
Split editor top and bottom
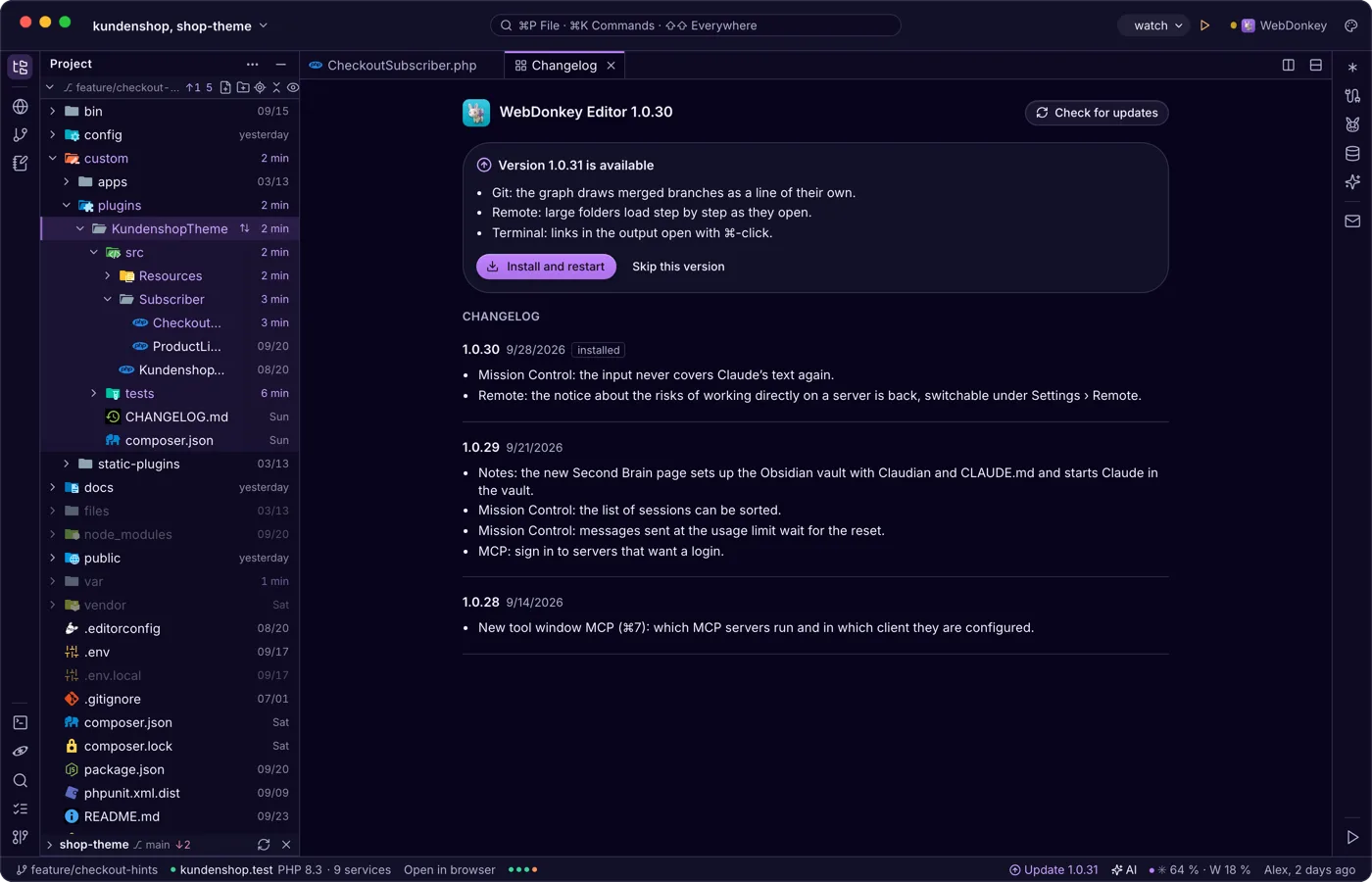click(x=1316, y=65)
